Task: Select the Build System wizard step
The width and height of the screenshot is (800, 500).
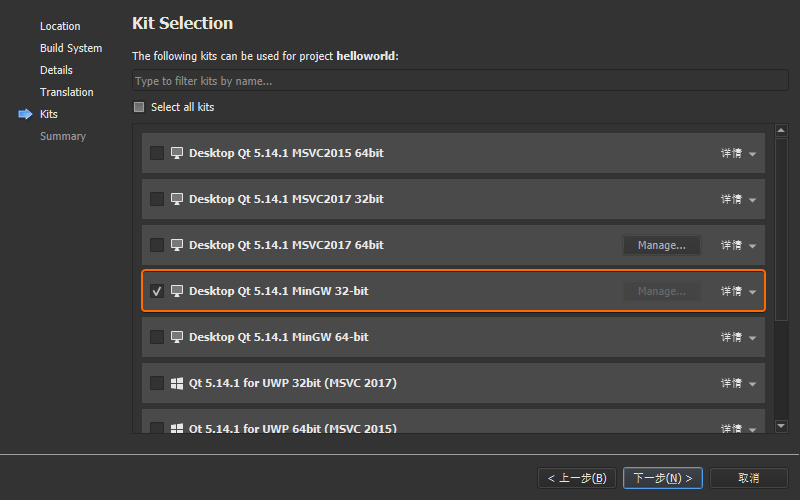Action: coord(71,48)
